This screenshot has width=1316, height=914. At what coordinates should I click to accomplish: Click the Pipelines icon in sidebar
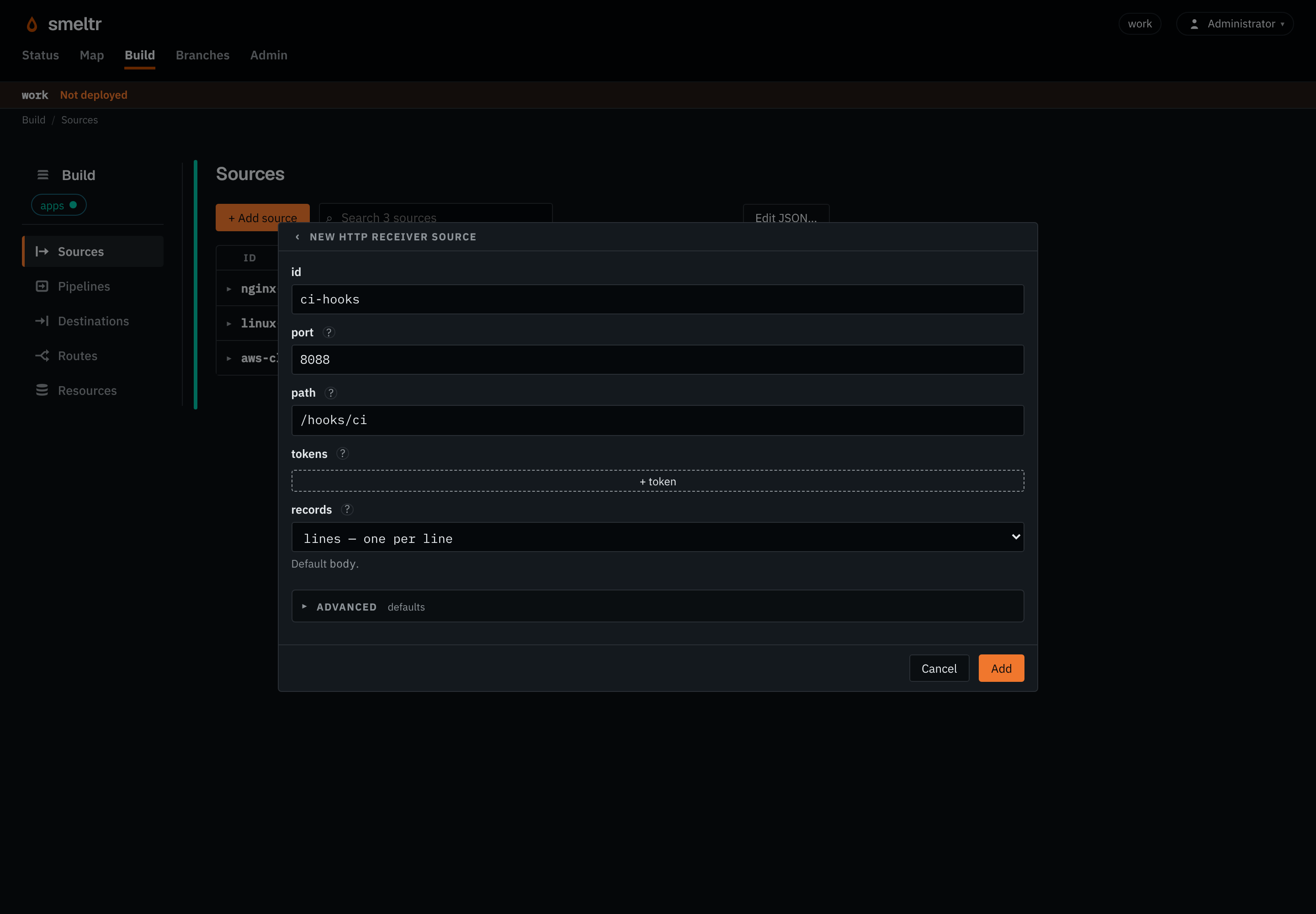pos(42,287)
